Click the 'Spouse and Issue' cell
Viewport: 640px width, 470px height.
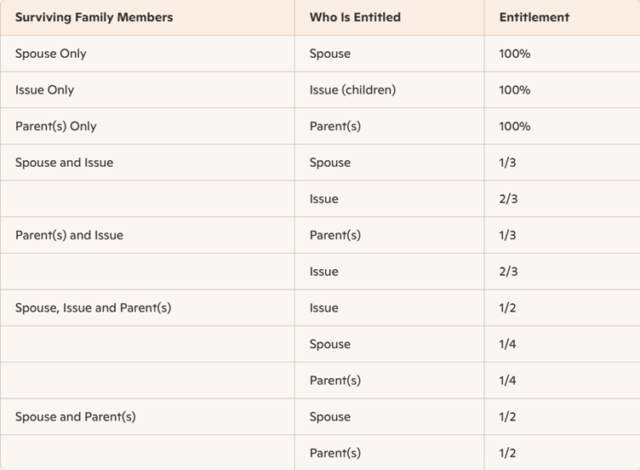(64, 162)
